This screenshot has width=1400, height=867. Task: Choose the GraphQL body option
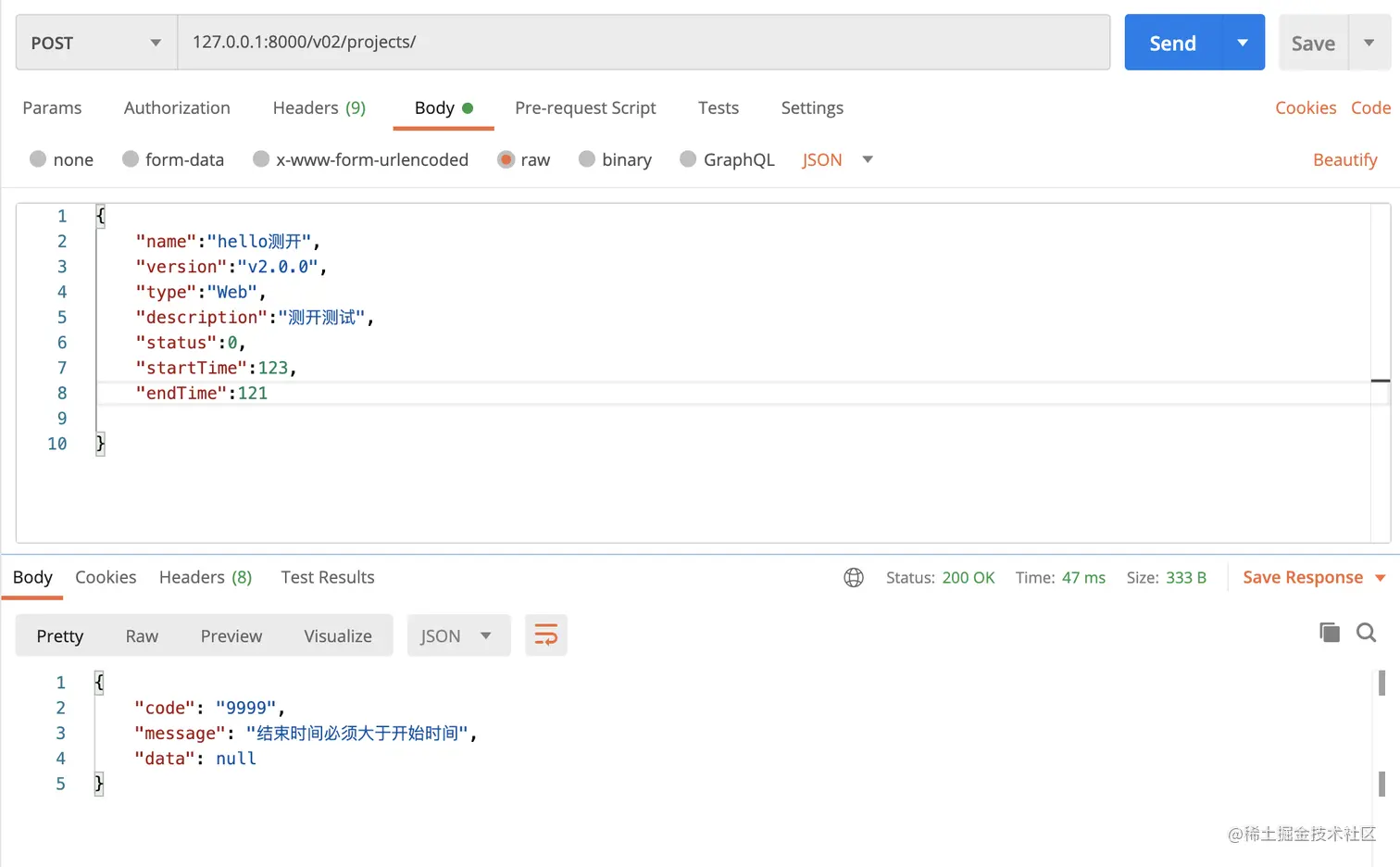[727, 159]
